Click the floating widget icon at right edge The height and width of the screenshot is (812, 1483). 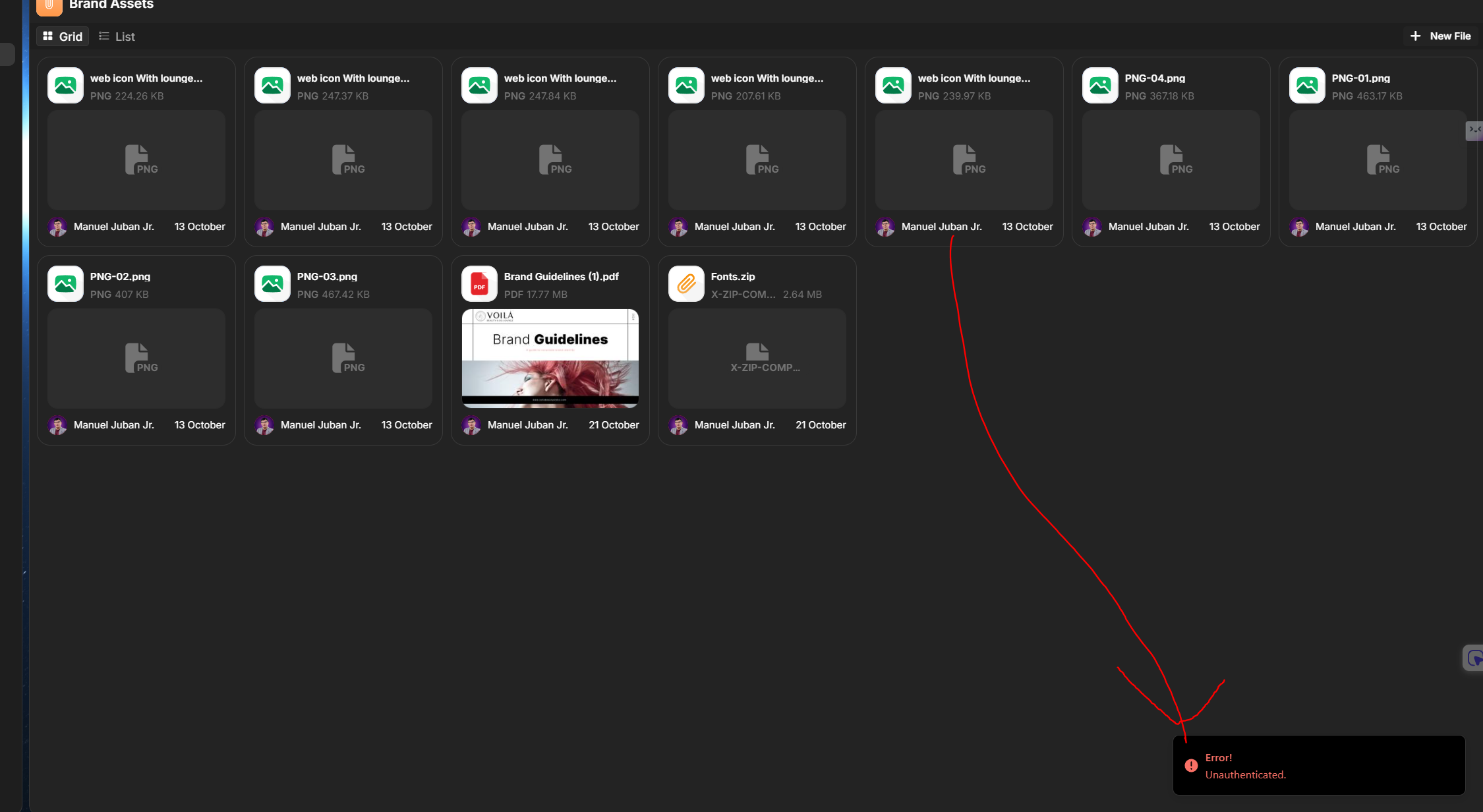click(x=1474, y=658)
